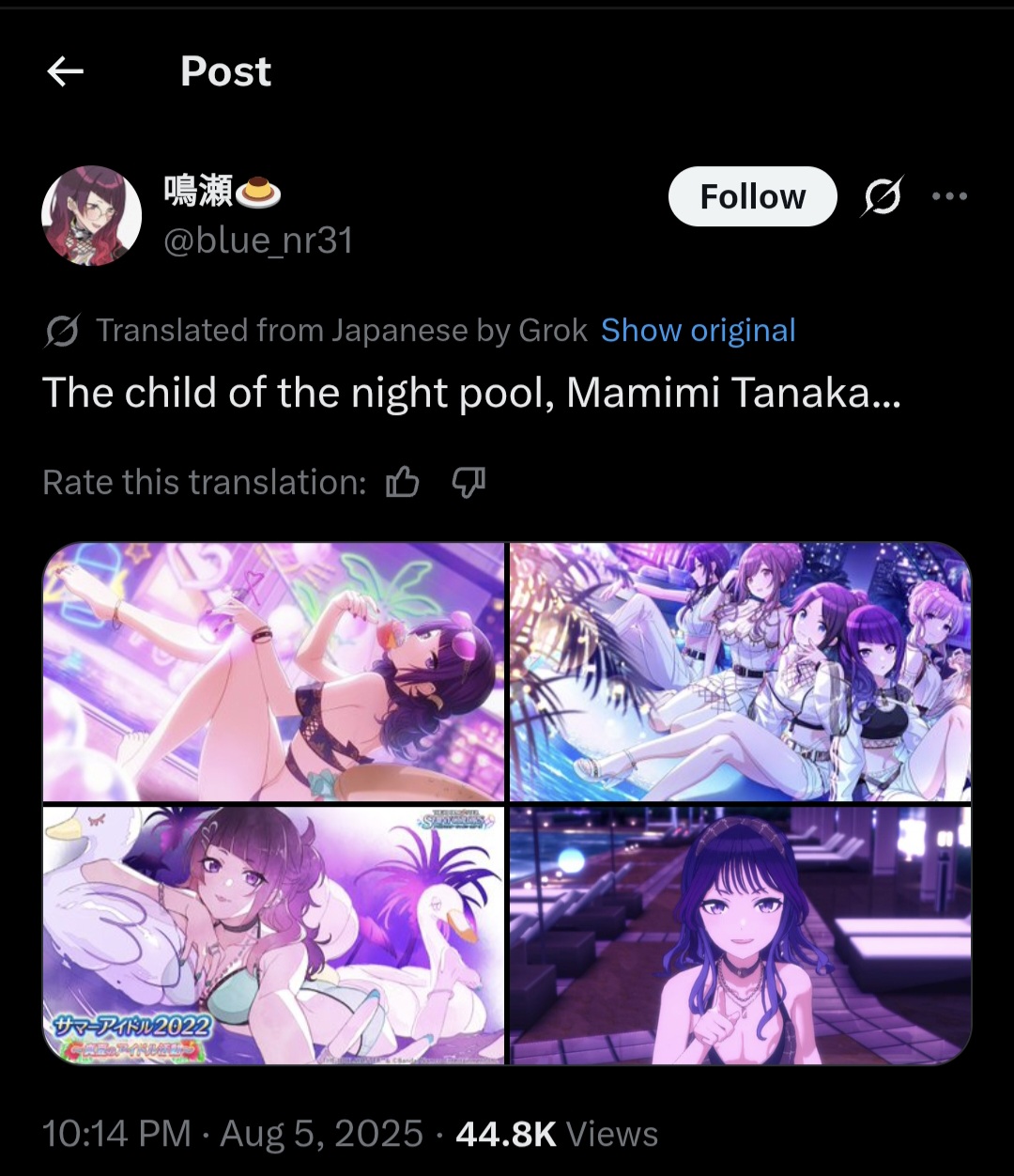Rate translation with thumbs down

(x=469, y=483)
